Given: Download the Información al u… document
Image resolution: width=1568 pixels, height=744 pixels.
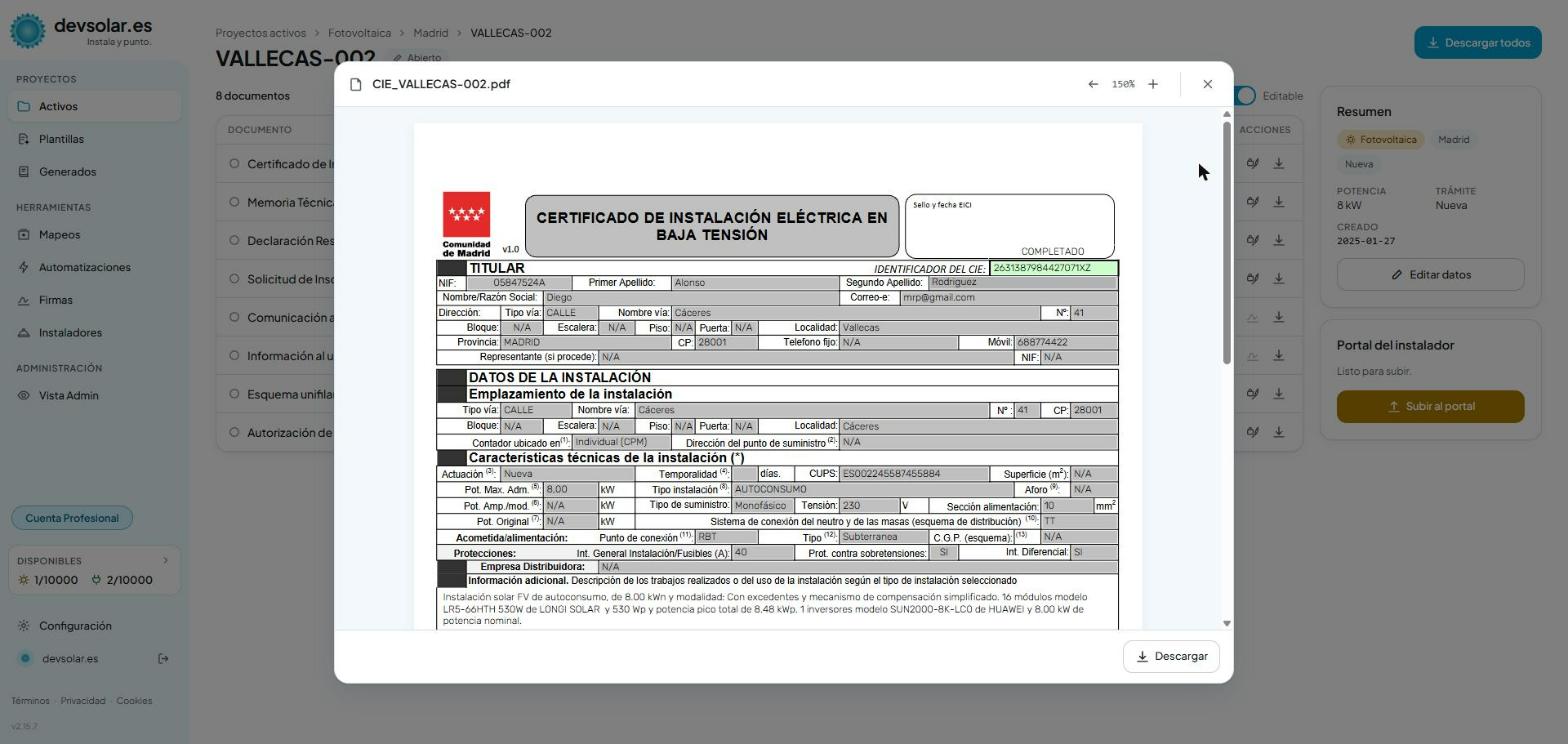Looking at the screenshot, I should (x=1279, y=355).
